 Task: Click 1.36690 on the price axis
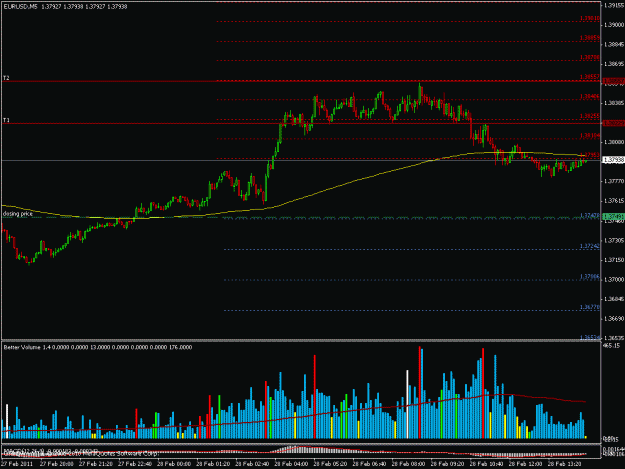614,318
